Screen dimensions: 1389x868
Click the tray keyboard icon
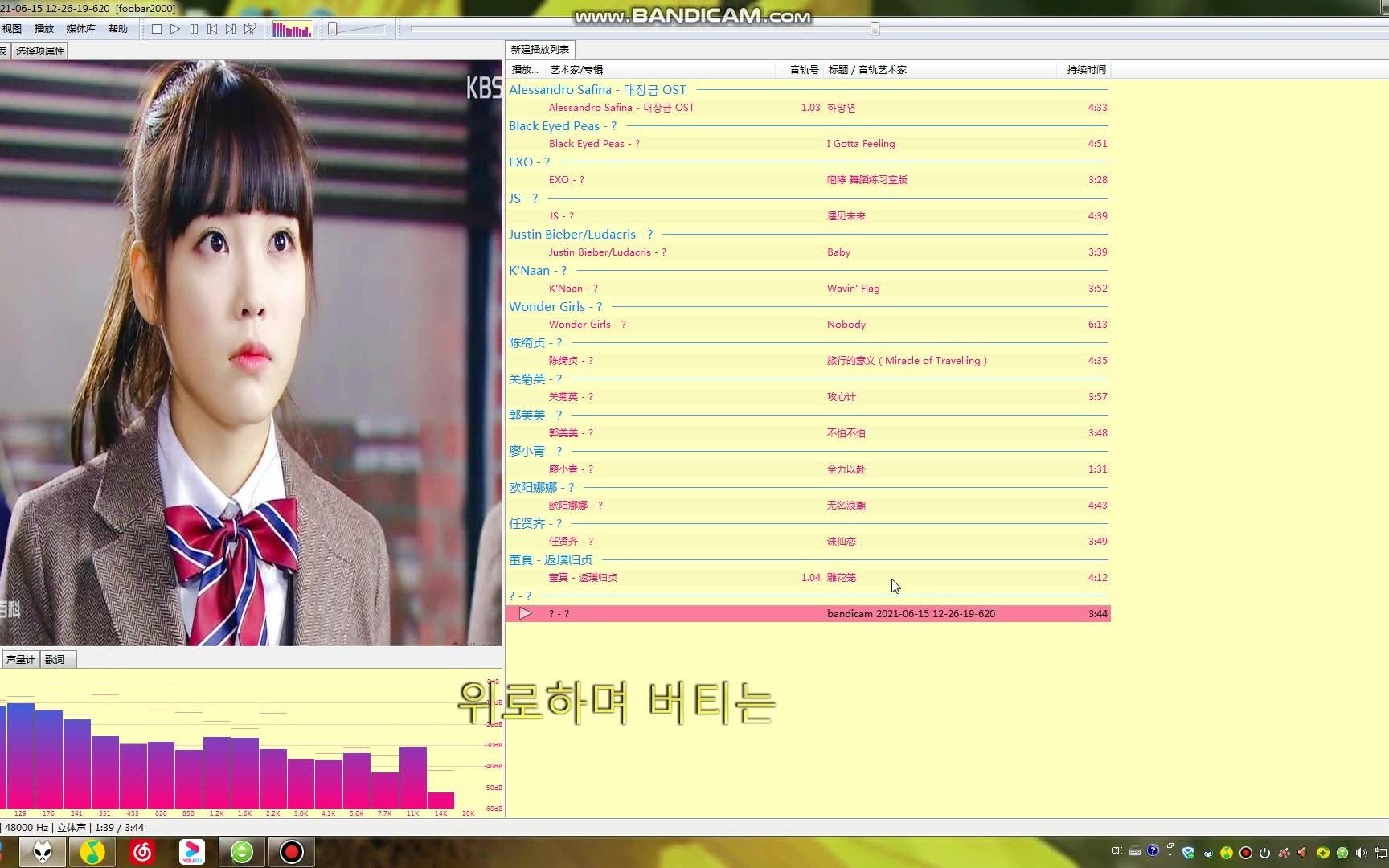[1135, 851]
